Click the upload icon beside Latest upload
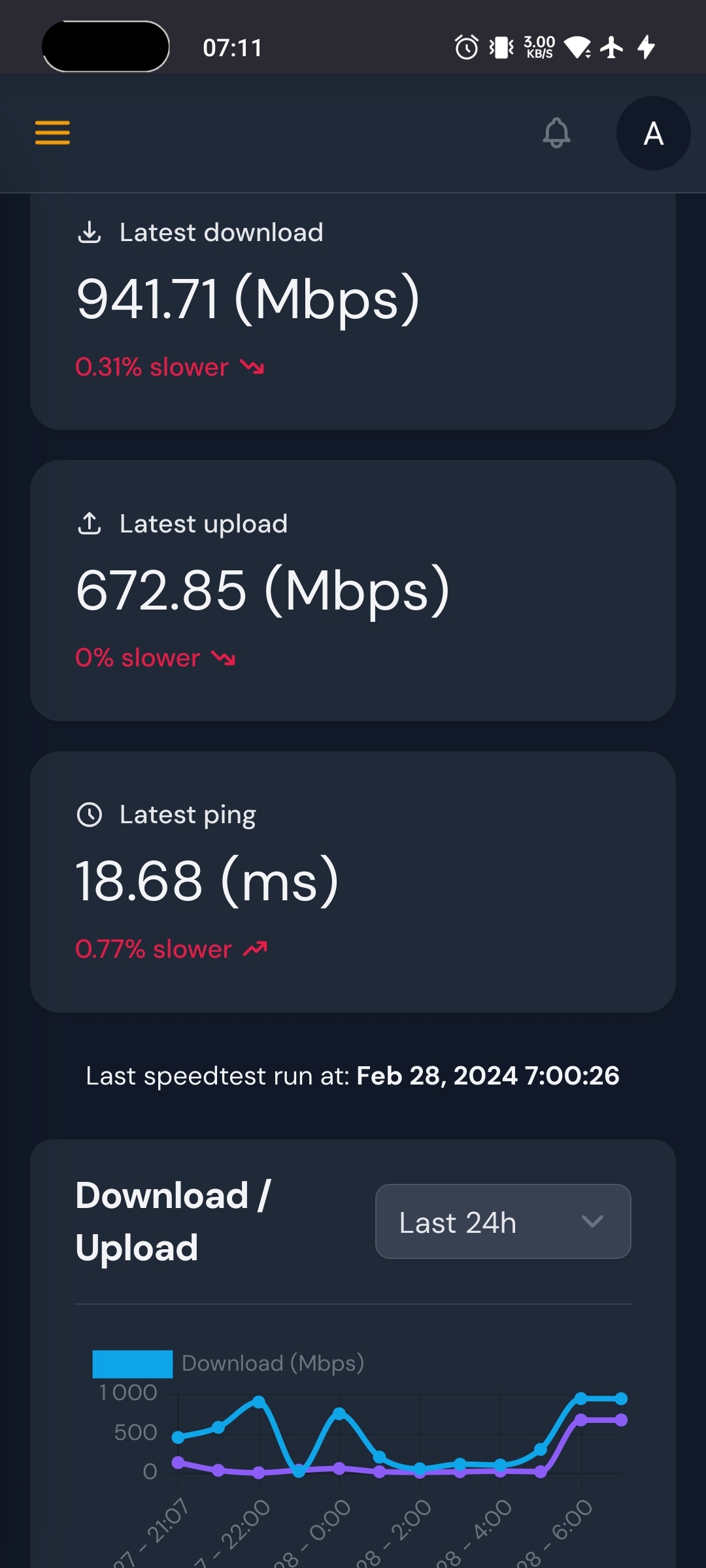Viewport: 706px width, 1568px height. [x=90, y=523]
